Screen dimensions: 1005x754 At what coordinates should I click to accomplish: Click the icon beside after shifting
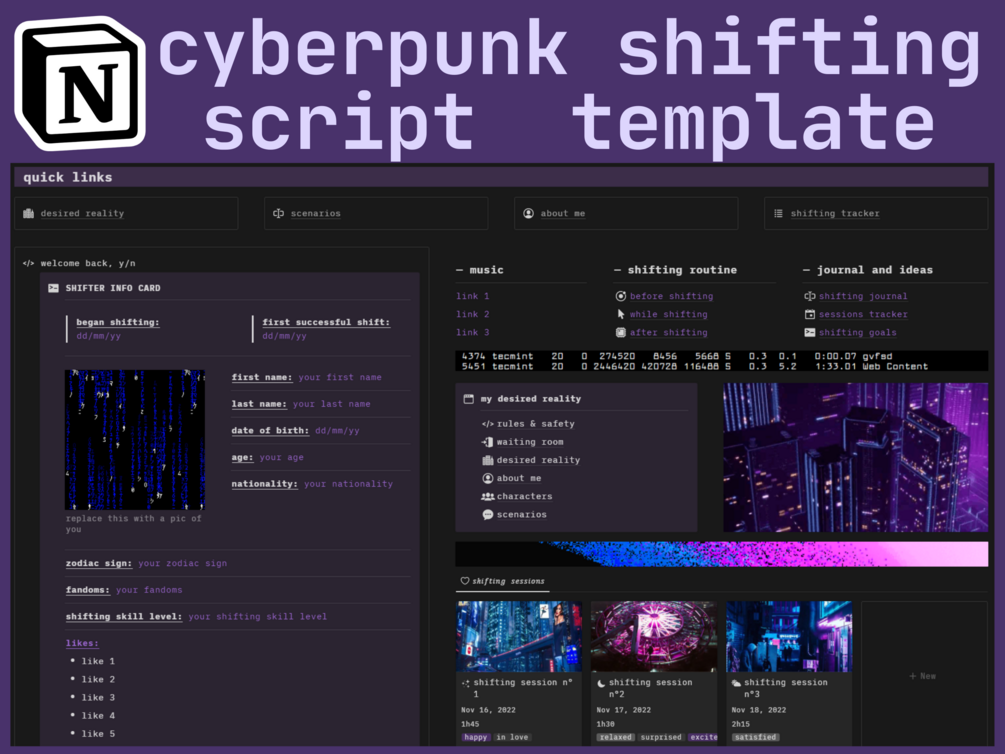620,332
